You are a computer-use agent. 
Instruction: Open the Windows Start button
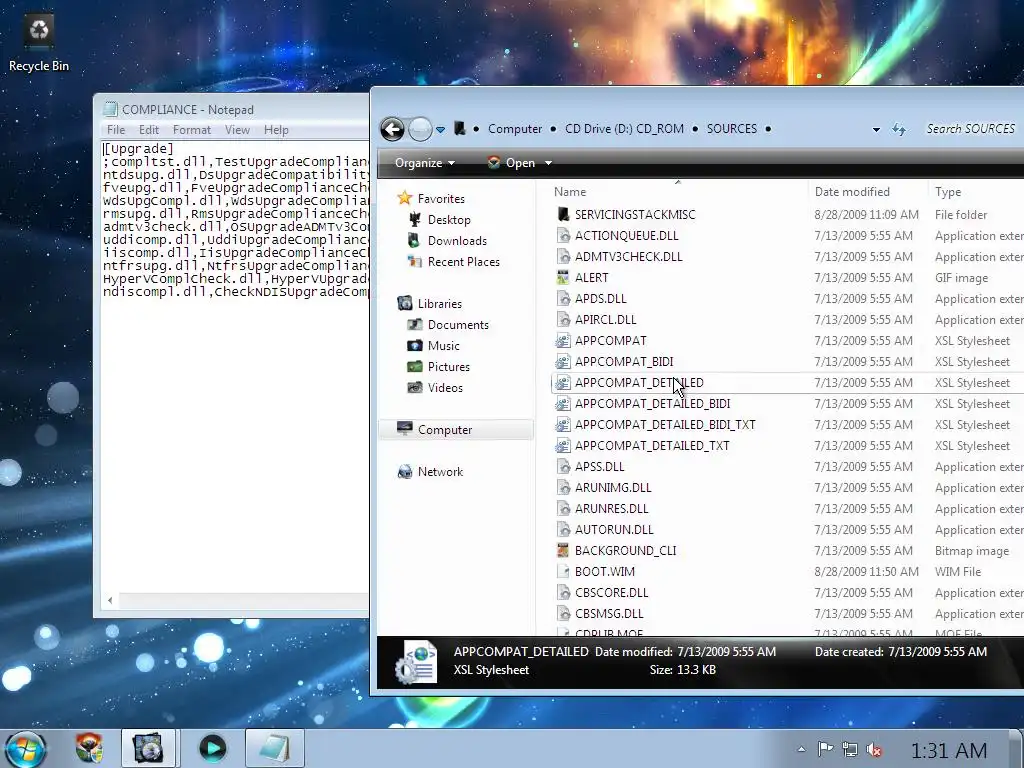point(26,748)
